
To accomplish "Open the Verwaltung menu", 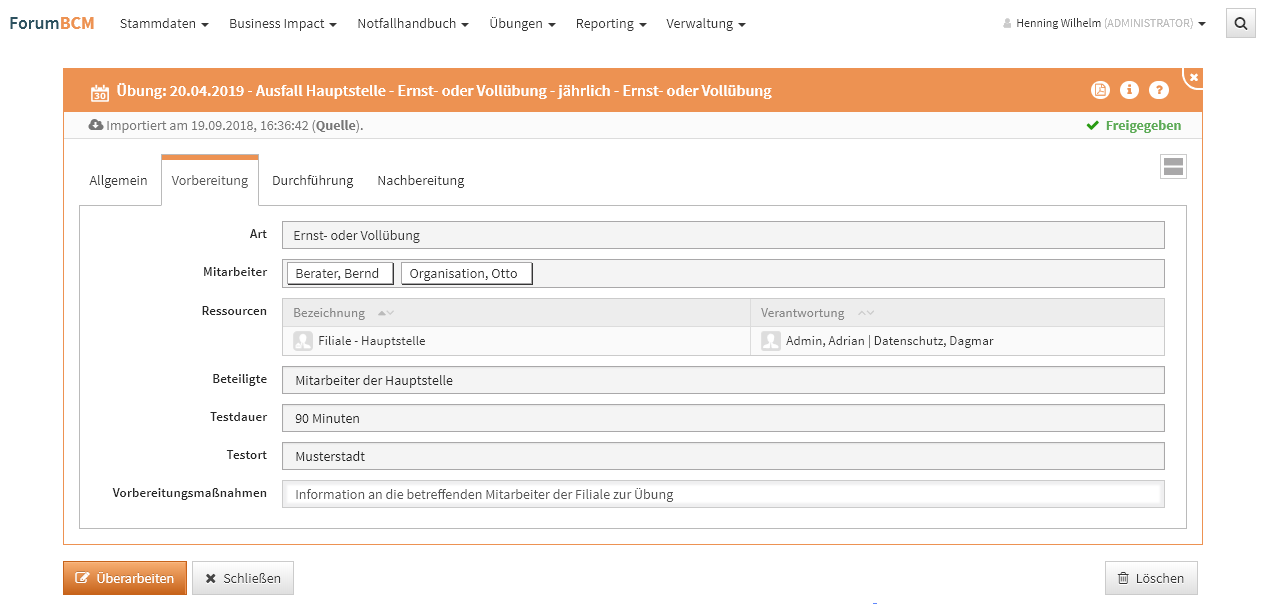I will click(706, 24).
